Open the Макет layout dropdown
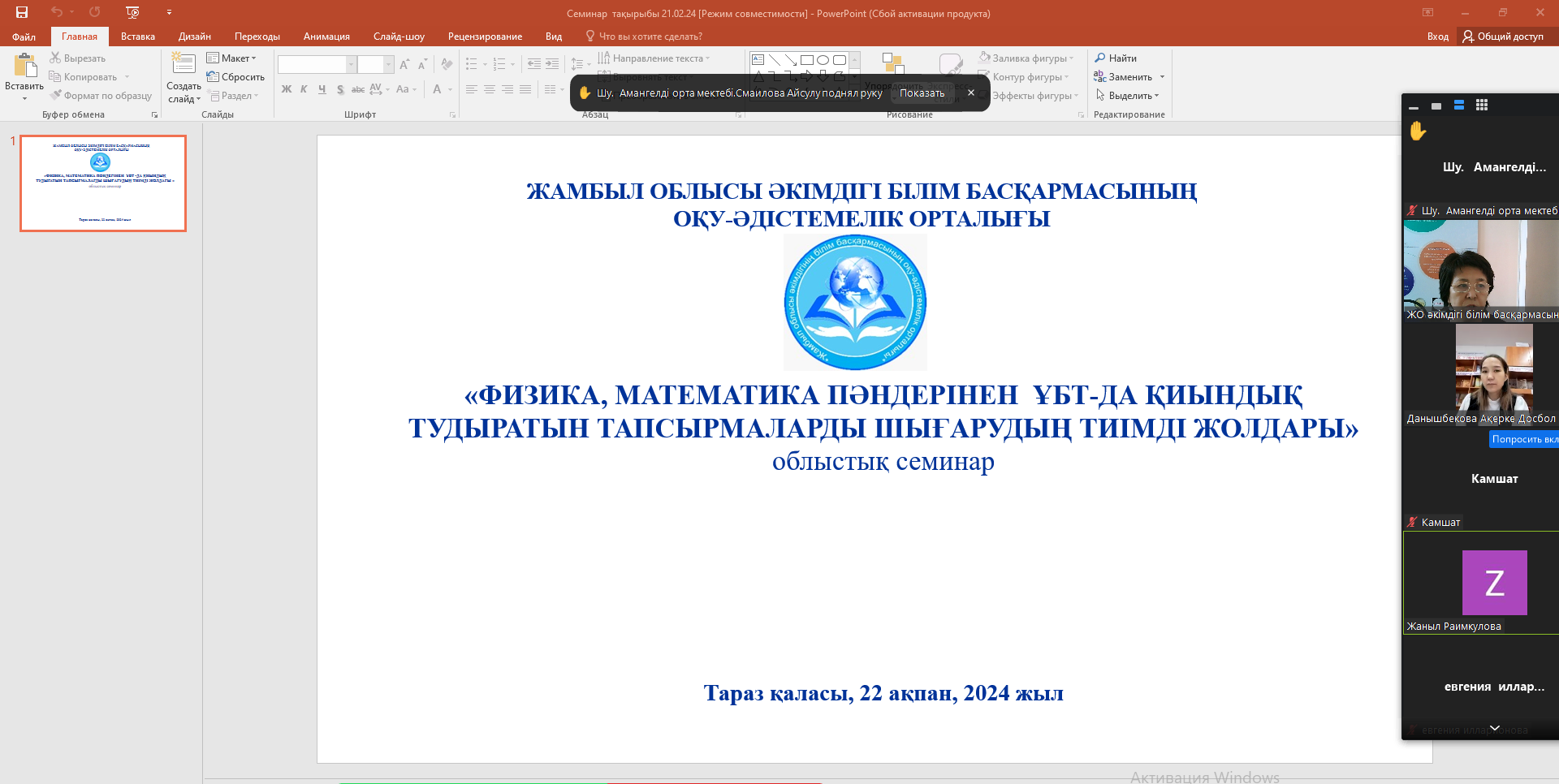Image resolution: width=1559 pixels, height=784 pixels. (x=231, y=58)
